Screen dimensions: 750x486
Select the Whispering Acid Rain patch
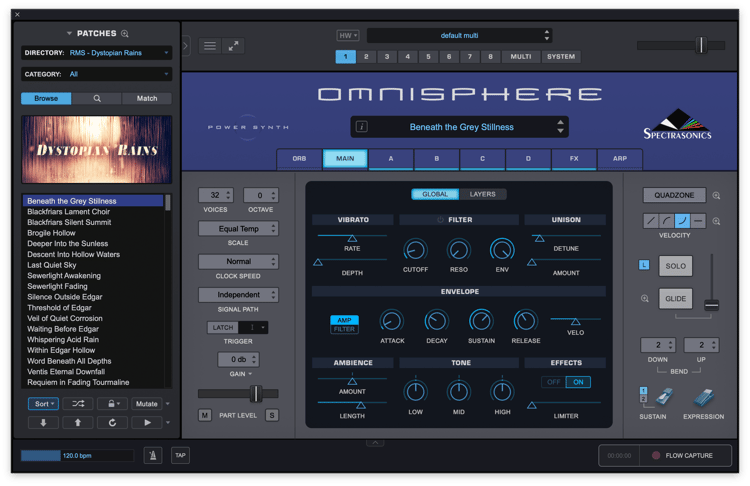[63, 340]
